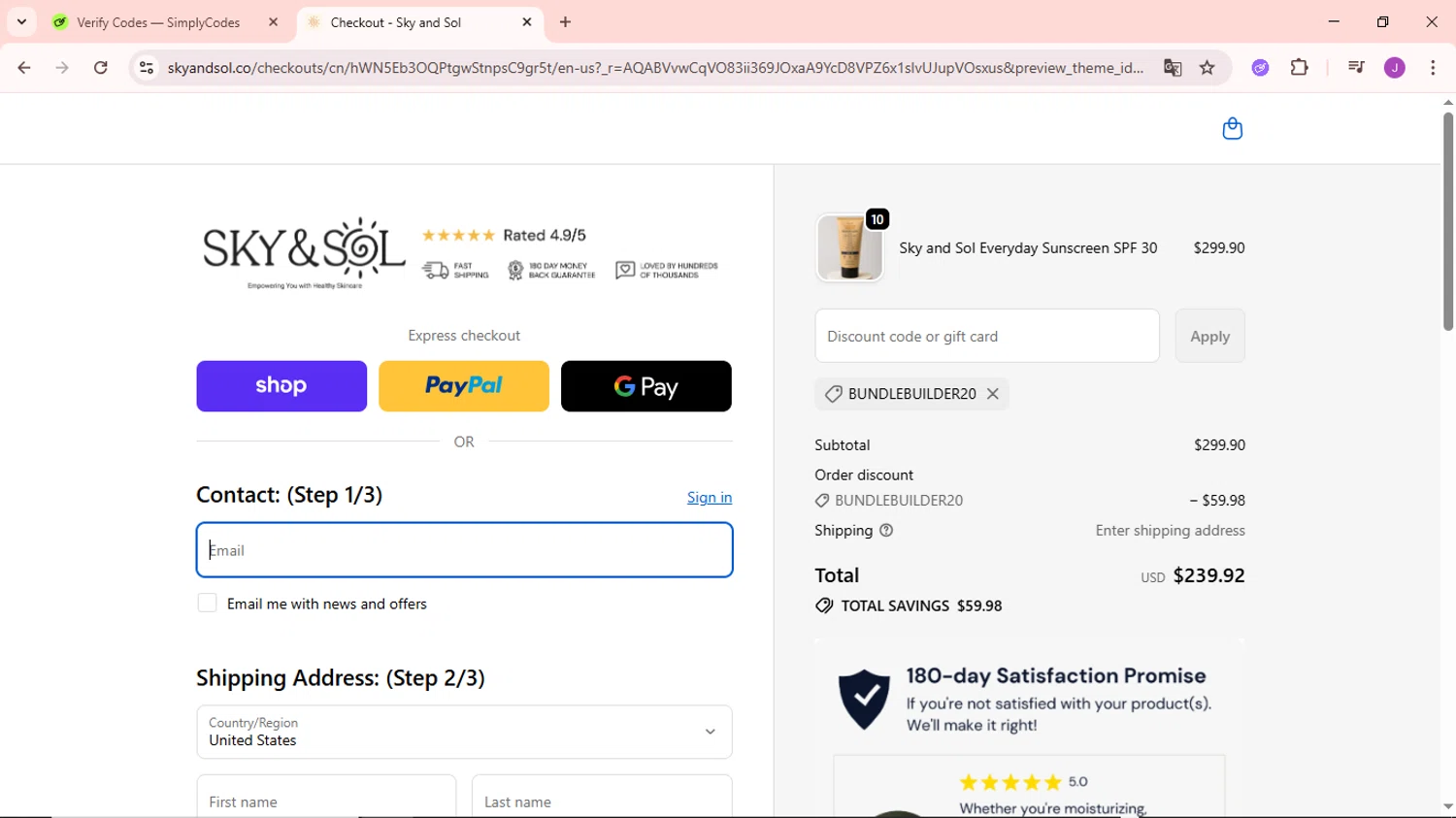This screenshot has width=1456, height=818.
Task: Pay with Google Pay button
Action: click(646, 386)
